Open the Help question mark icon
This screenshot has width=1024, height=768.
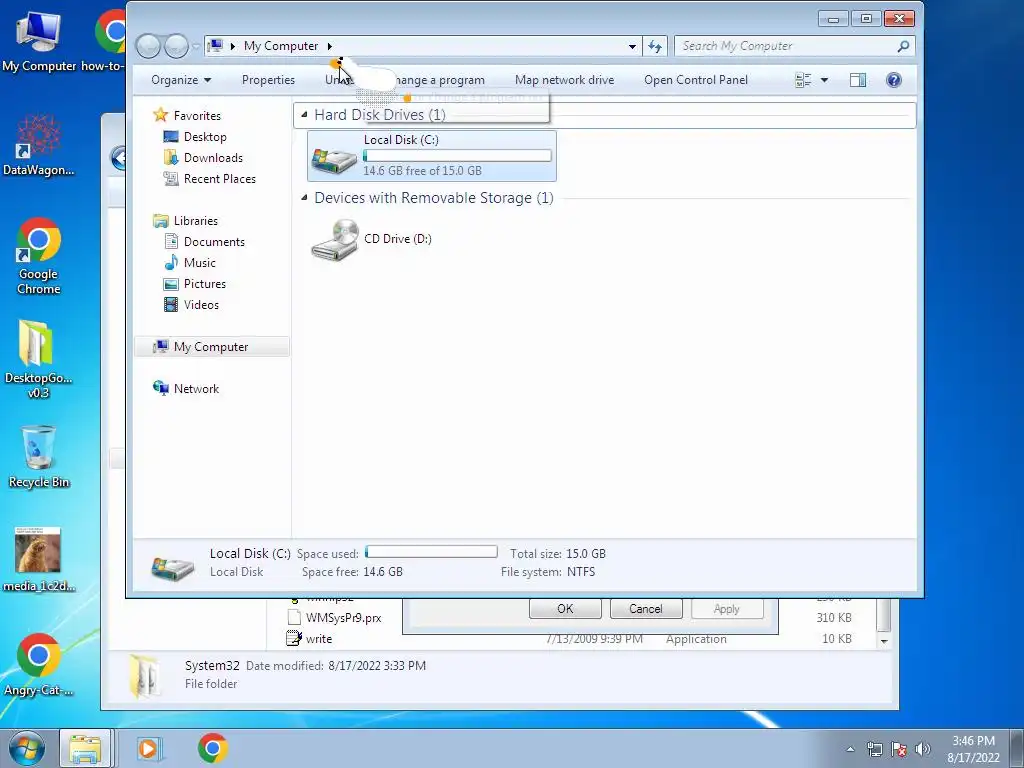[893, 80]
